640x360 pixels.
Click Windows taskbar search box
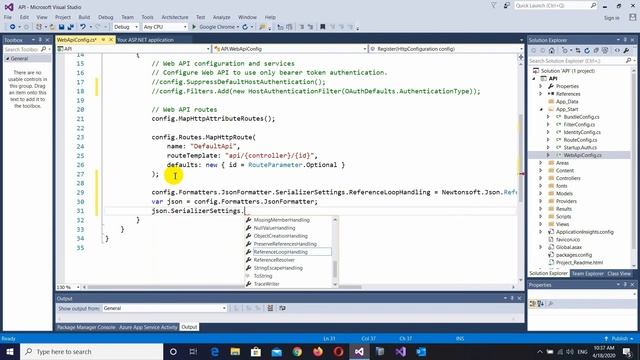click(x=91, y=351)
